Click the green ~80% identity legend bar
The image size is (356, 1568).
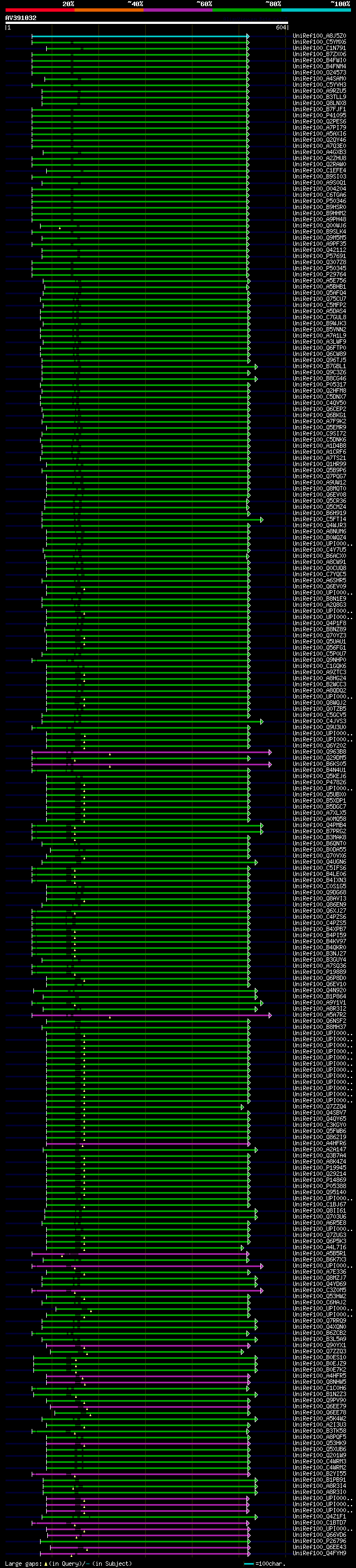(x=247, y=10)
